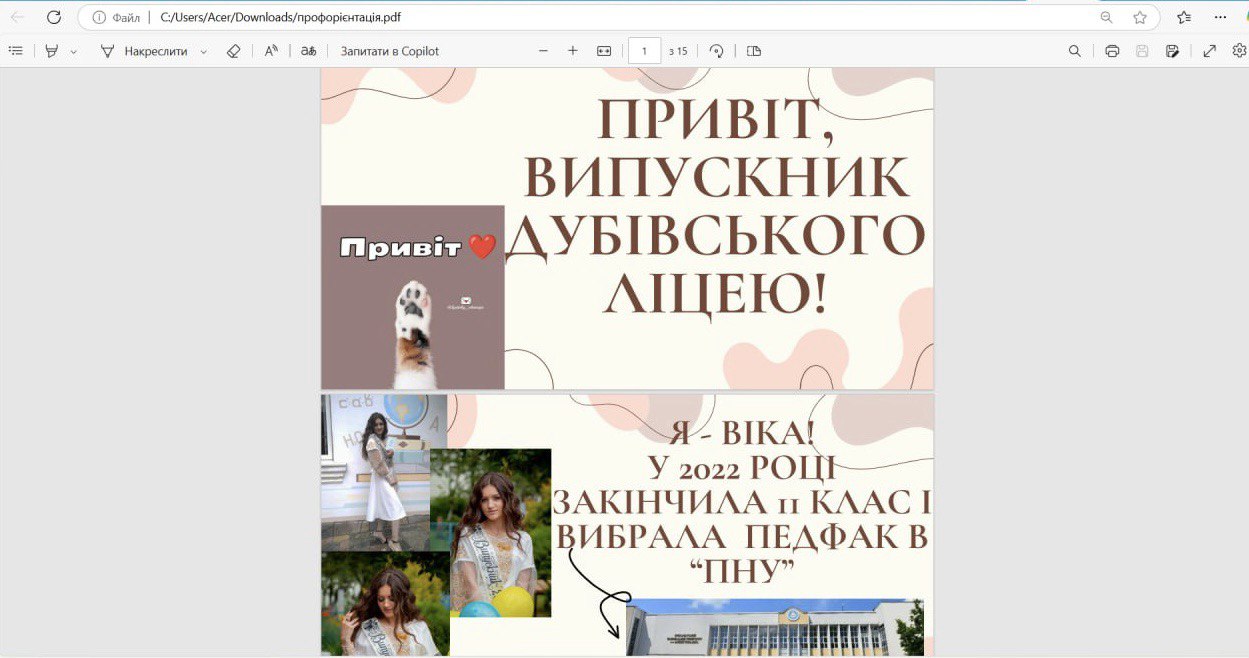This screenshot has width=1249, height=658.
Task: Print the PDF document
Action: pos(1112,51)
